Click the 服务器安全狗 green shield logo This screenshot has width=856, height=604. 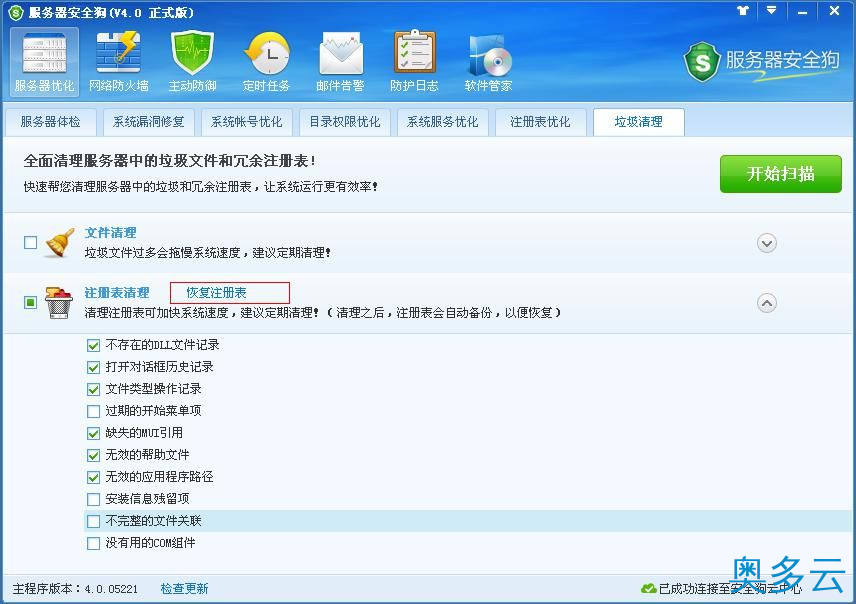click(702, 62)
